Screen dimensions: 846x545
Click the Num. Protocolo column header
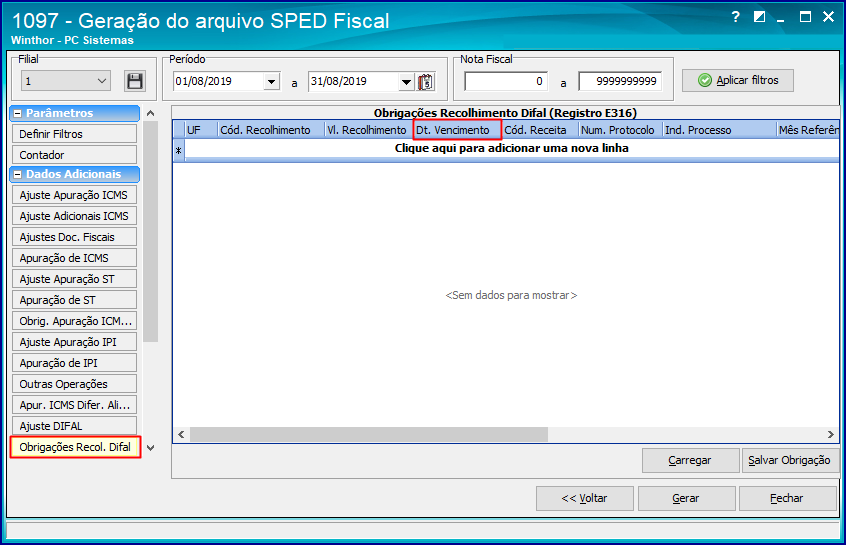[621, 130]
